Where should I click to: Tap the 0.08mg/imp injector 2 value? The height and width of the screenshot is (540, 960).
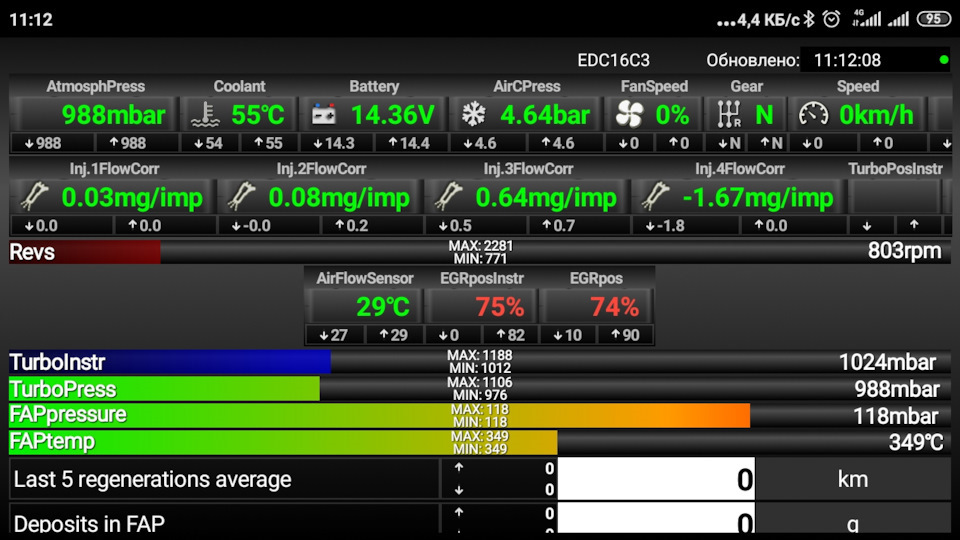339,197
